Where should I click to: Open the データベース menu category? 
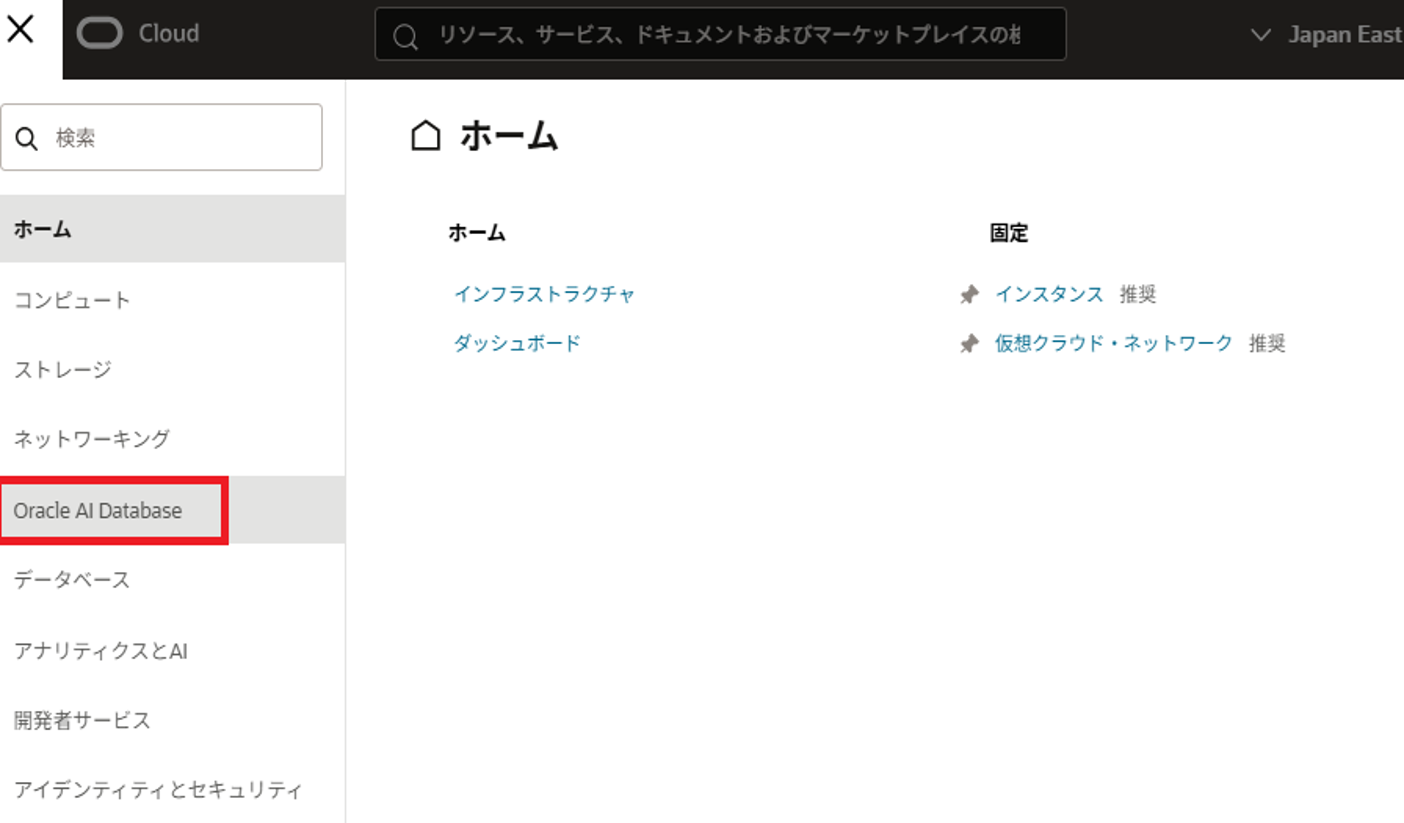coord(72,580)
